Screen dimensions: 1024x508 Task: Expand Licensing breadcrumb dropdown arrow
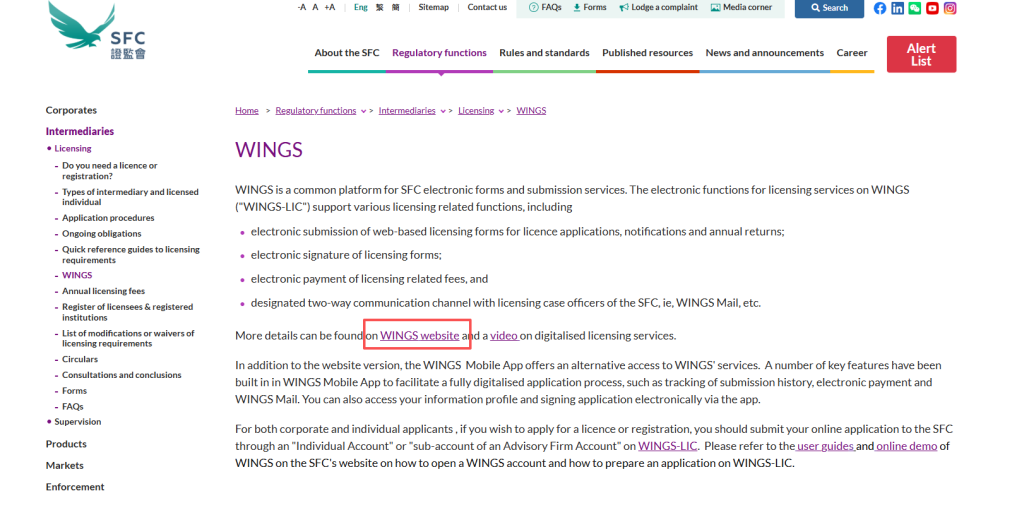click(500, 111)
